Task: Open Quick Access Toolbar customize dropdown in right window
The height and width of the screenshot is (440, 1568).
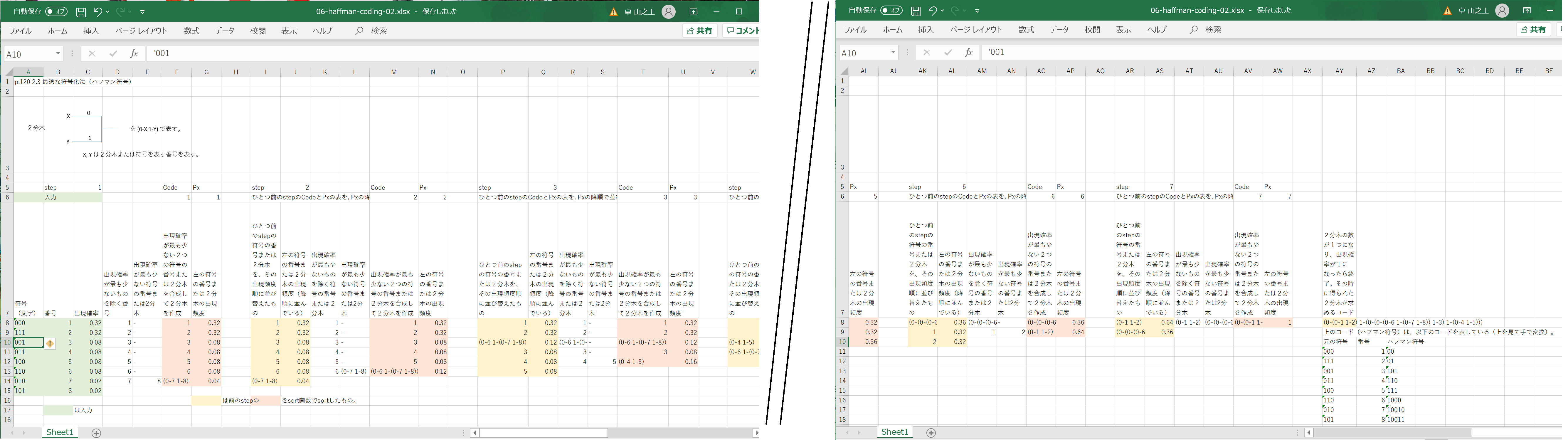Action: (978, 10)
